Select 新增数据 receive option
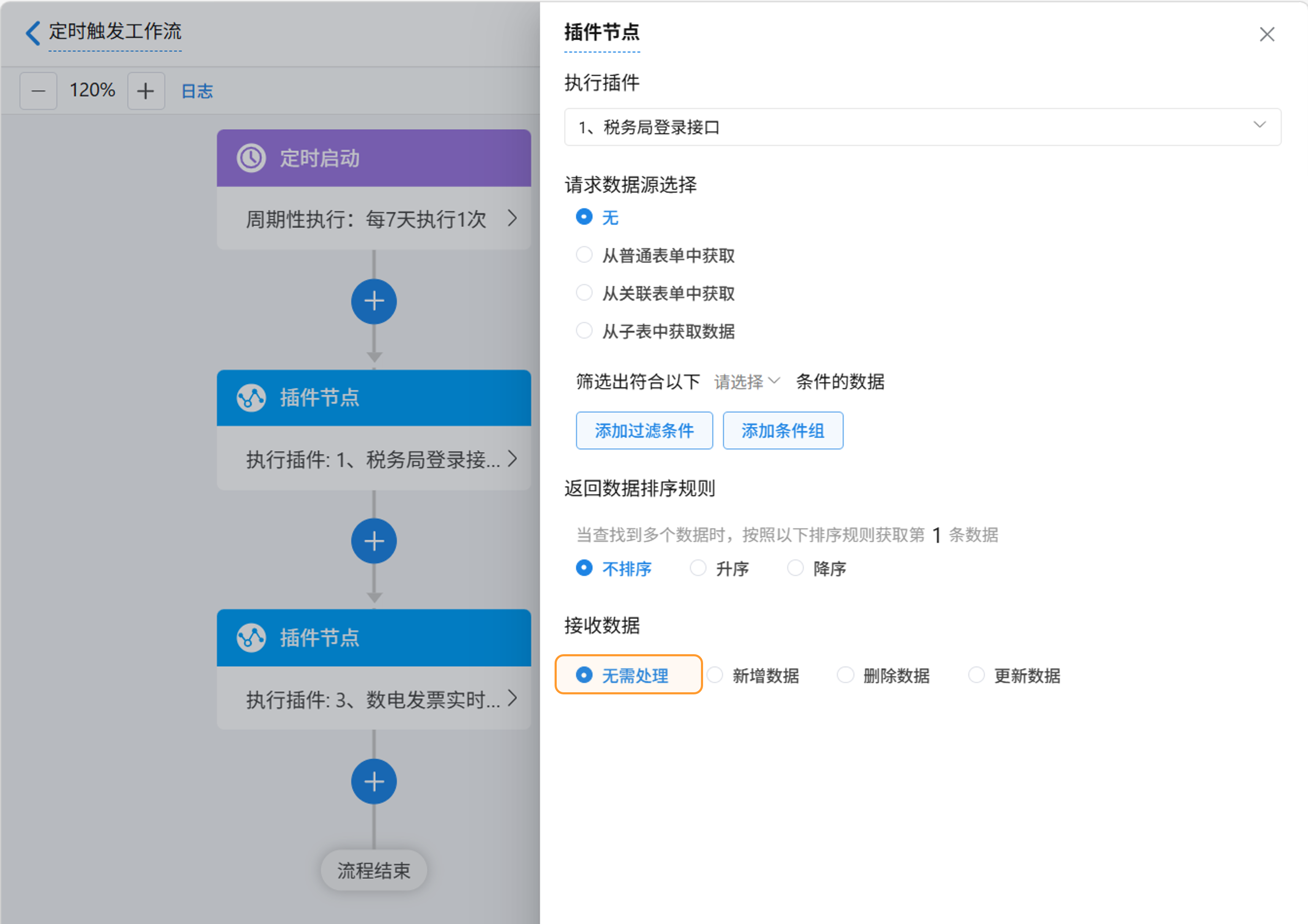Image resolution: width=1308 pixels, height=924 pixels. pyautogui.click(x=715, y=675)
